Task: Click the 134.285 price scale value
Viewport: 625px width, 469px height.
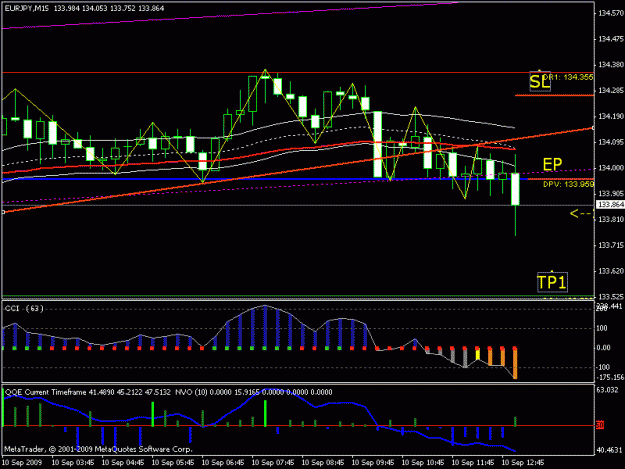Action: [611, 90]
